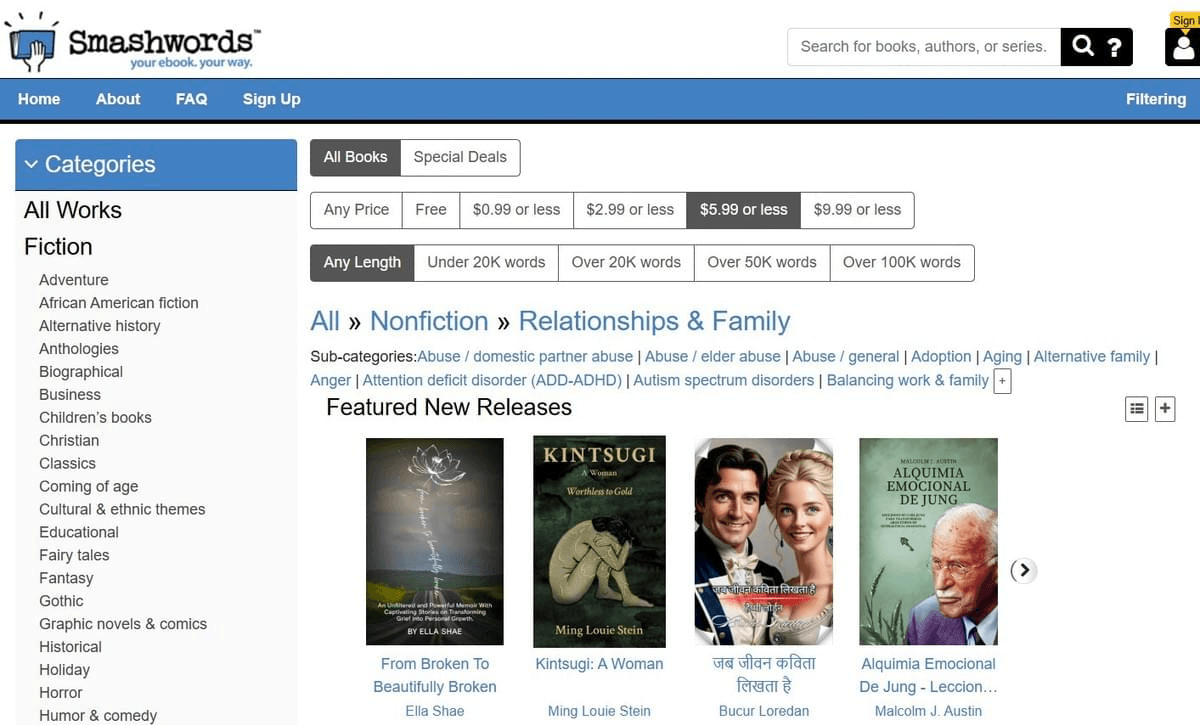The width and height of the screenshot is (1200, 725).
Task: Filter results to Under 20K words
Action: pos(486,262)
